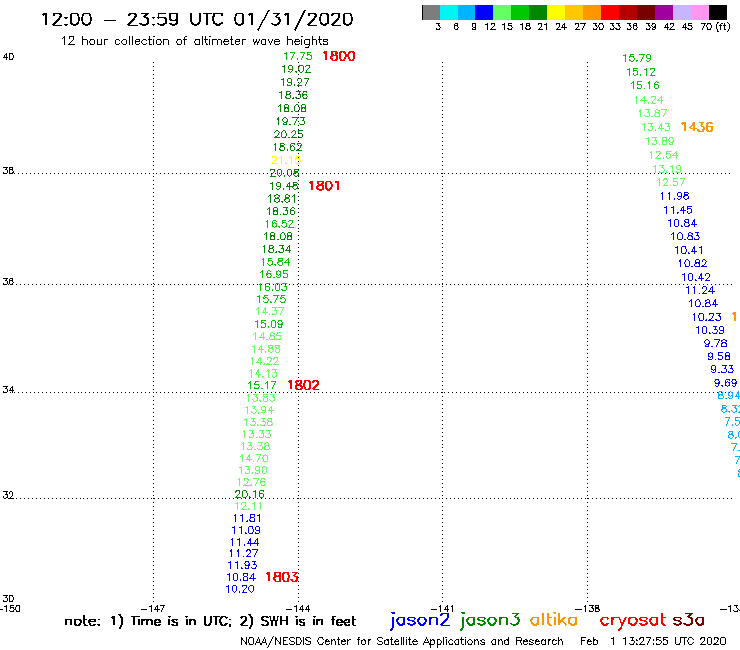Select the 12.11 wave height reading
This screenshot has width=740, height=650.
(x=249, y=506)
